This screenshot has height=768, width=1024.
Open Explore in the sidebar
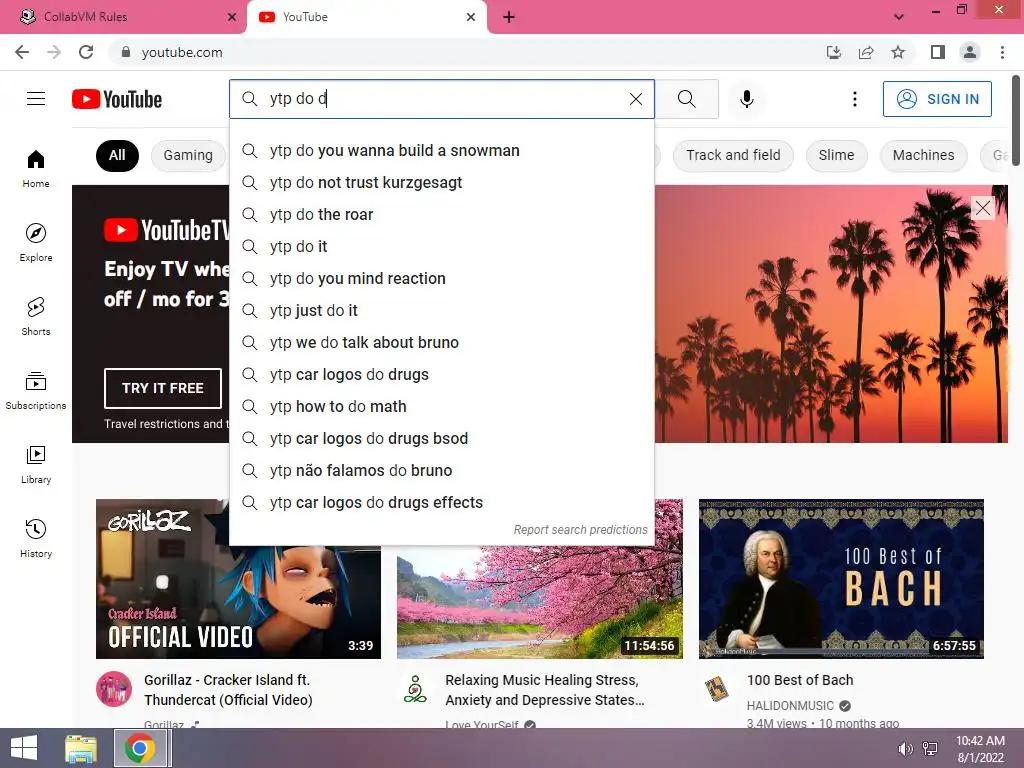point(36,242)
